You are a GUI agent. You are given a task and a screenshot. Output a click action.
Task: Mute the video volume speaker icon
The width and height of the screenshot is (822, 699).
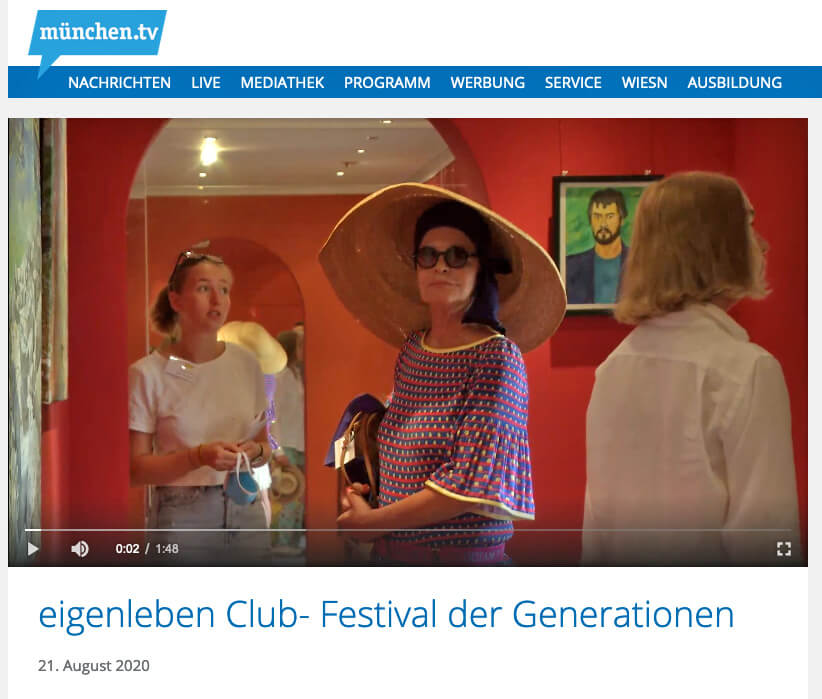click(x=80, y=549)
